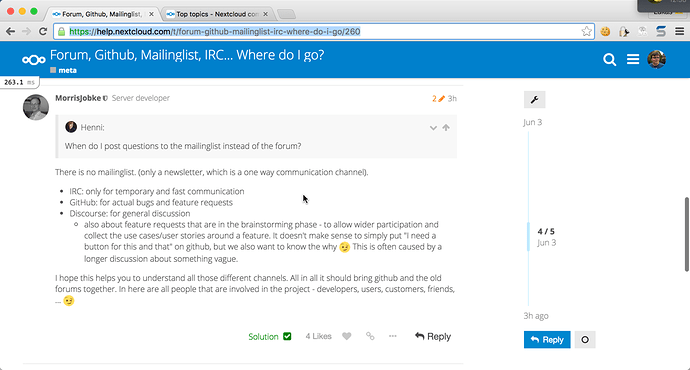Expand Henni's quoted post with chevron
The height and width of the screenshot is (370, 690).
tap(433, 128)
